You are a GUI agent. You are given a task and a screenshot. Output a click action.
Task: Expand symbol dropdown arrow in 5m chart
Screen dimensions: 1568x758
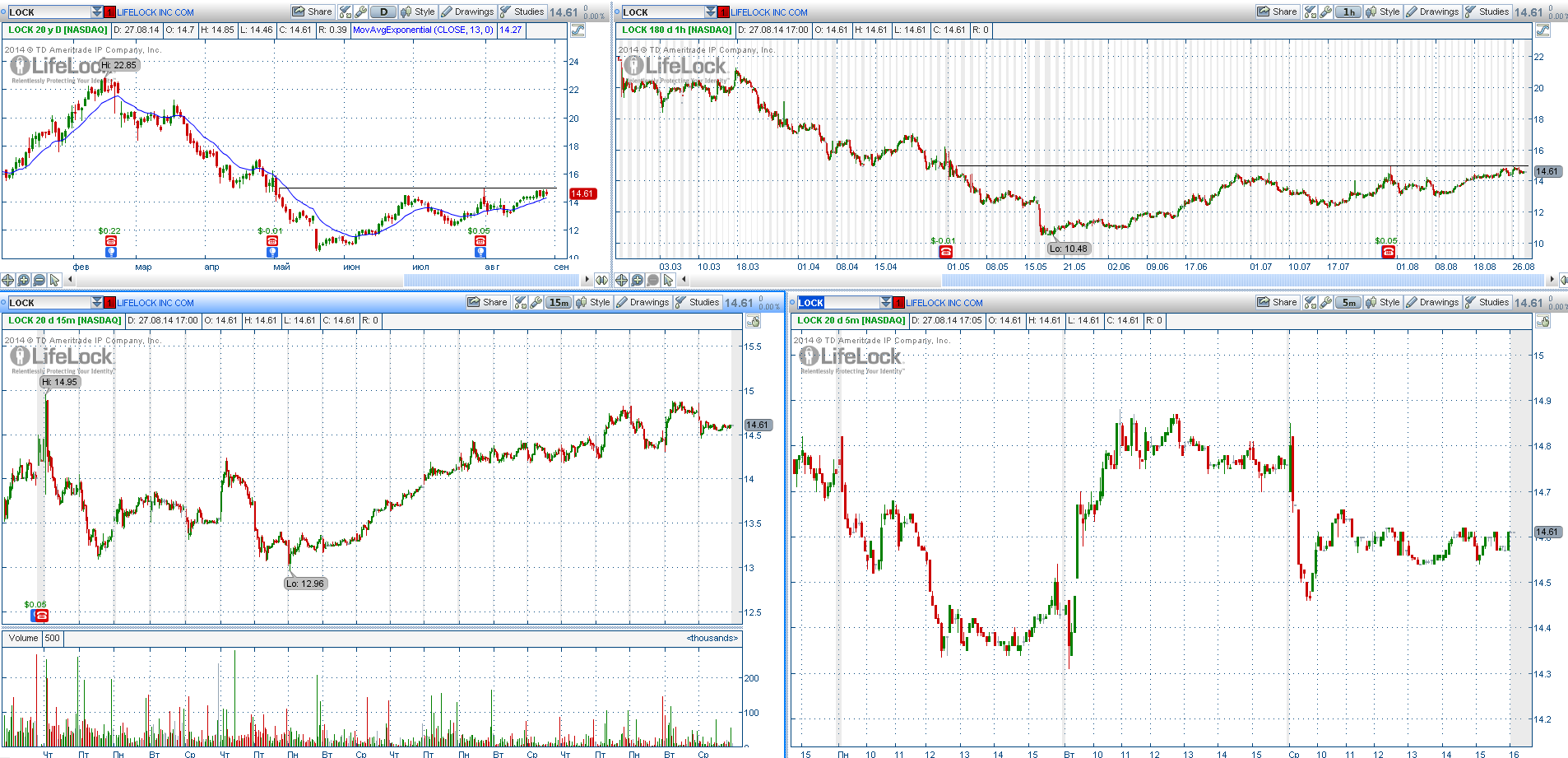pyautogui.click(x=886, y=302)
